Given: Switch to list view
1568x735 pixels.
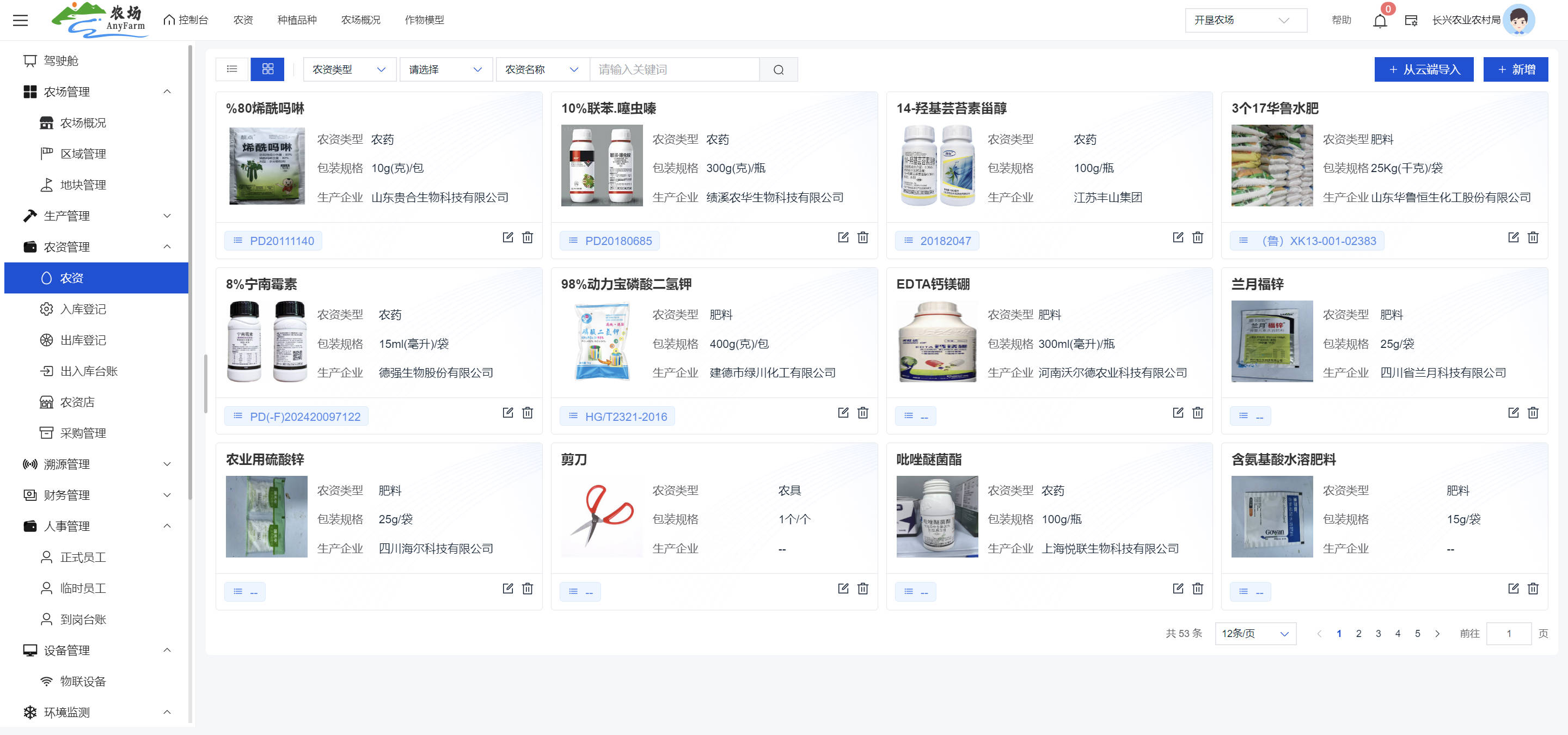Looking at the screenshot, I should 232,69.
